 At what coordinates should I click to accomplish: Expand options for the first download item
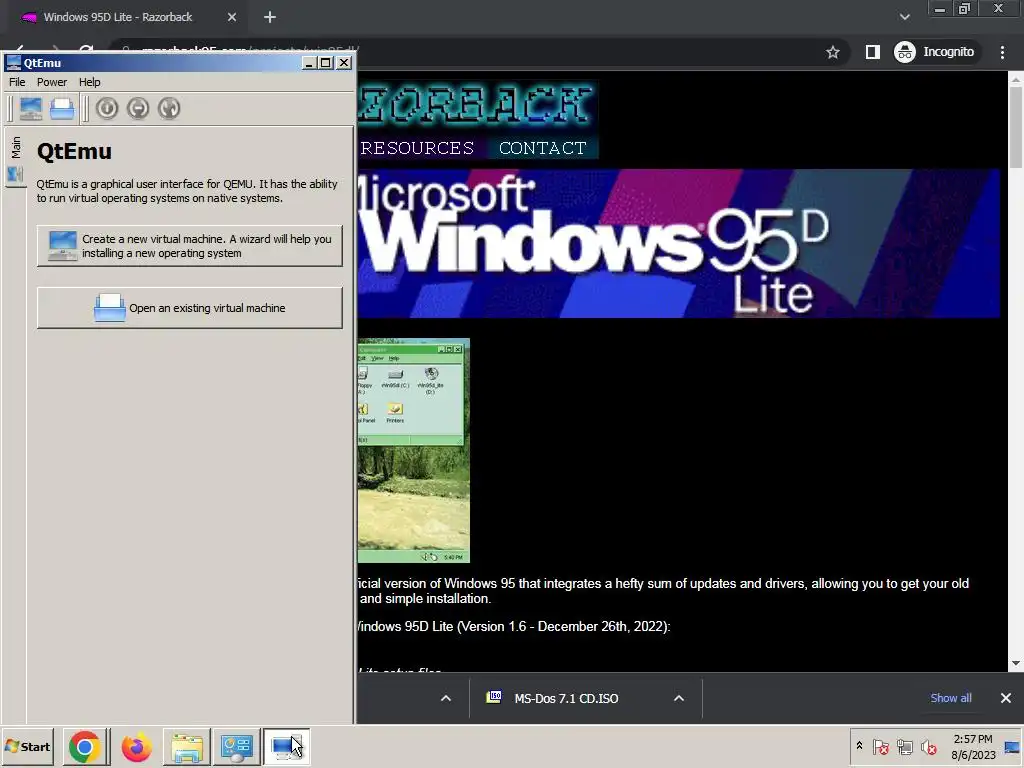pos(446,699)
